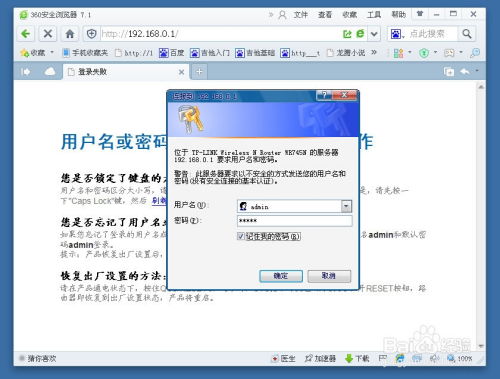The image size is (500, 379).
Task: Click into the 密码 password field
Action: pyautogui.click(x=294, y=221)
